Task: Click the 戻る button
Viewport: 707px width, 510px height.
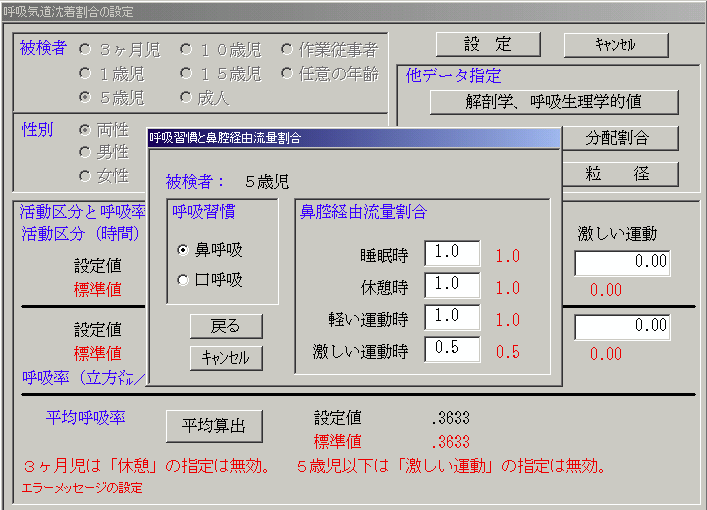Action: (226, 326)
